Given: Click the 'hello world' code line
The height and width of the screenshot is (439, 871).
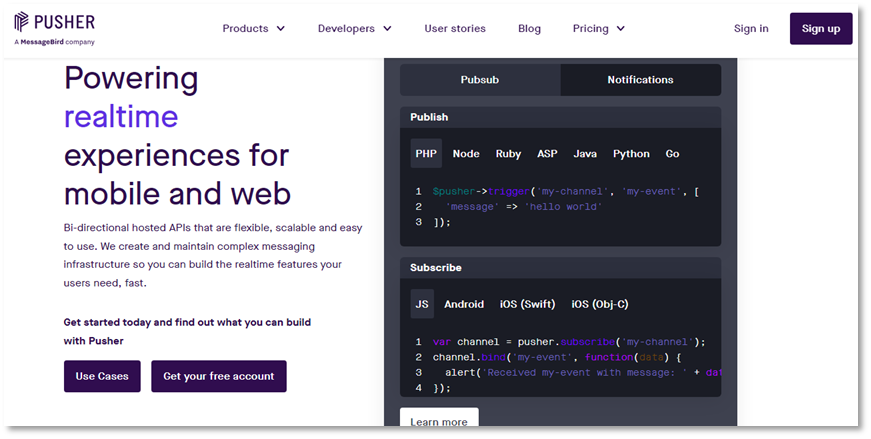Looking at the screenshot, I should [523, 207].
